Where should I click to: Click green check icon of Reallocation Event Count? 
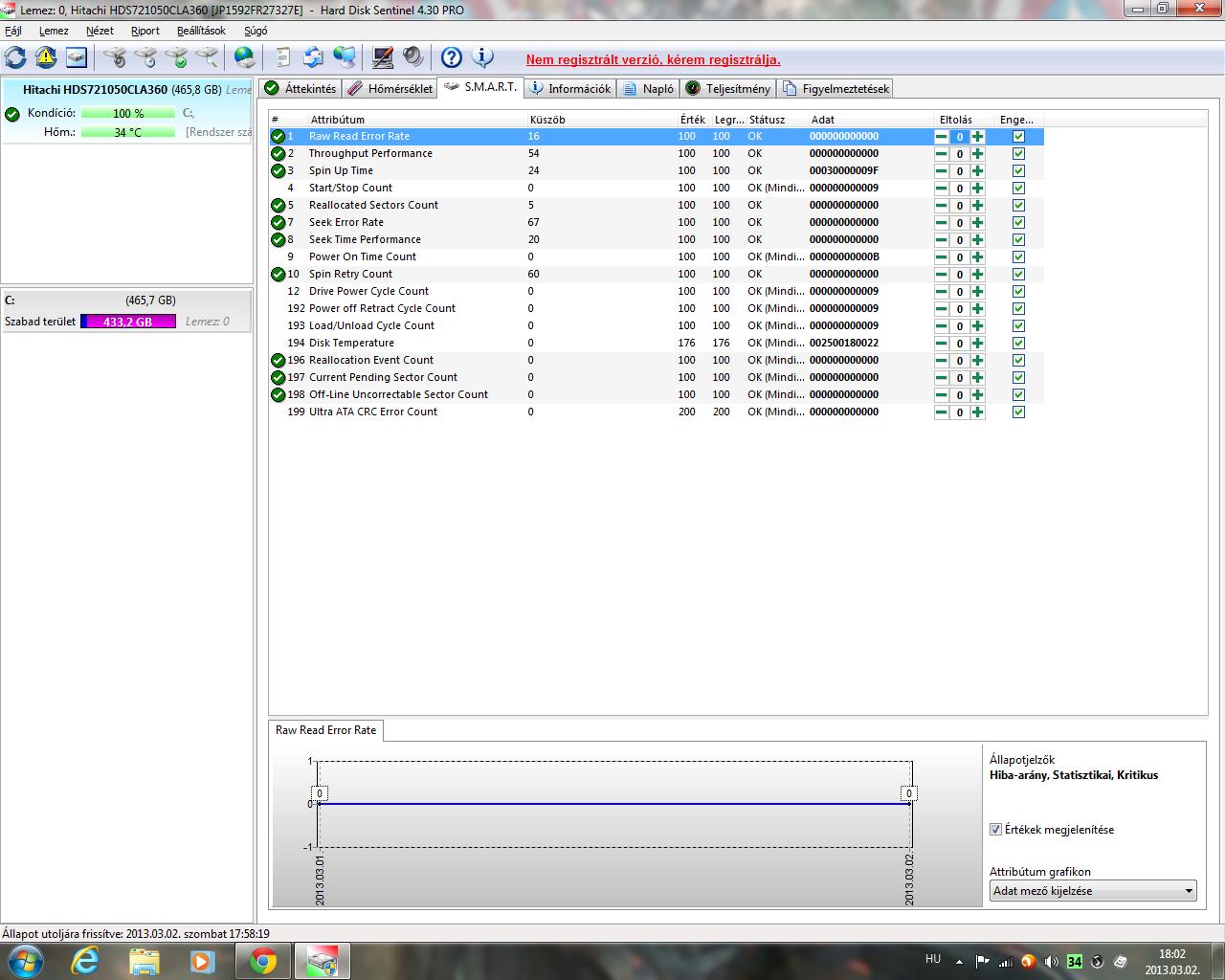[278, 361]
